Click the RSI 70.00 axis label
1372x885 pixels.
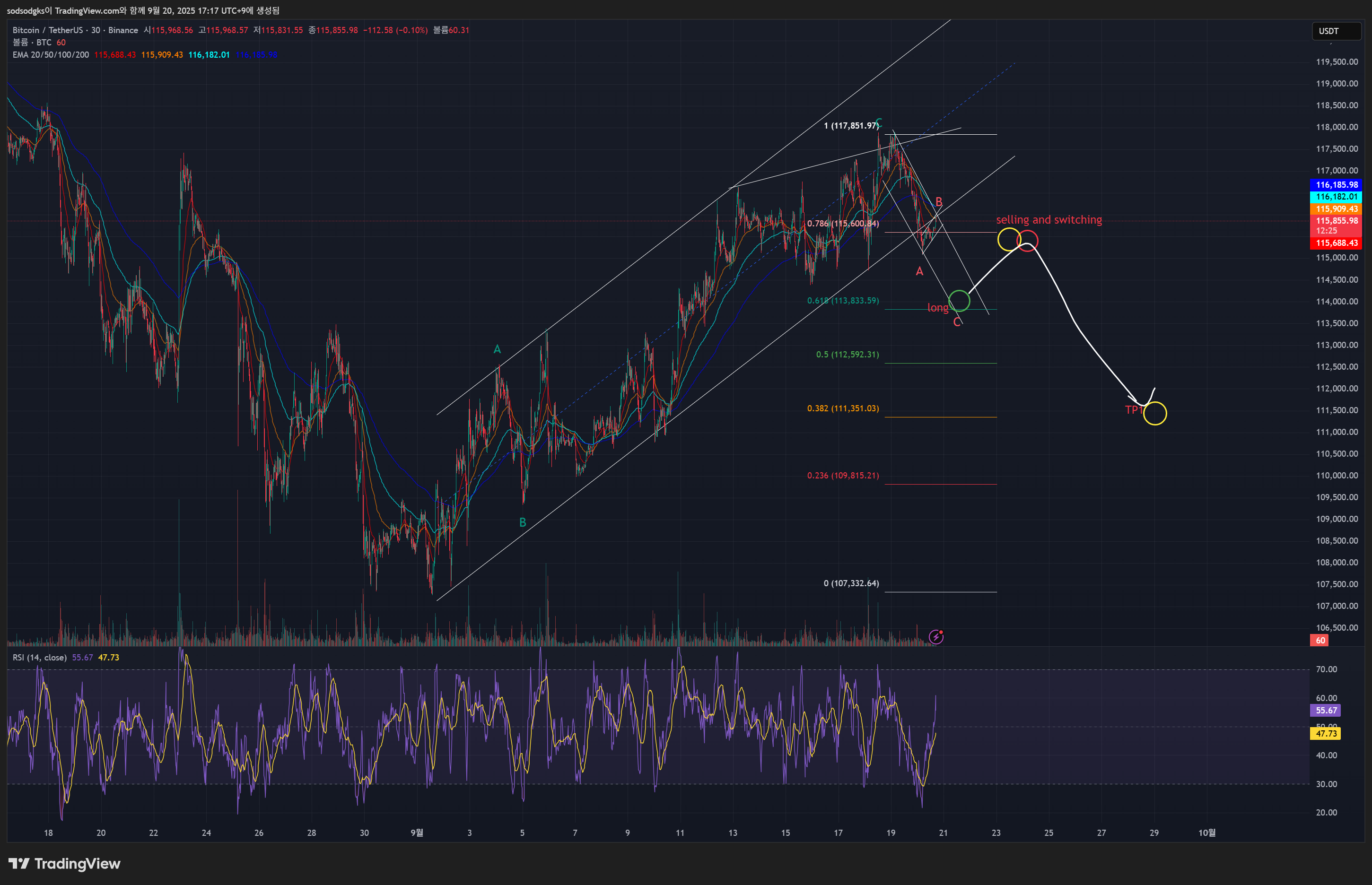tap(1327, 669)
